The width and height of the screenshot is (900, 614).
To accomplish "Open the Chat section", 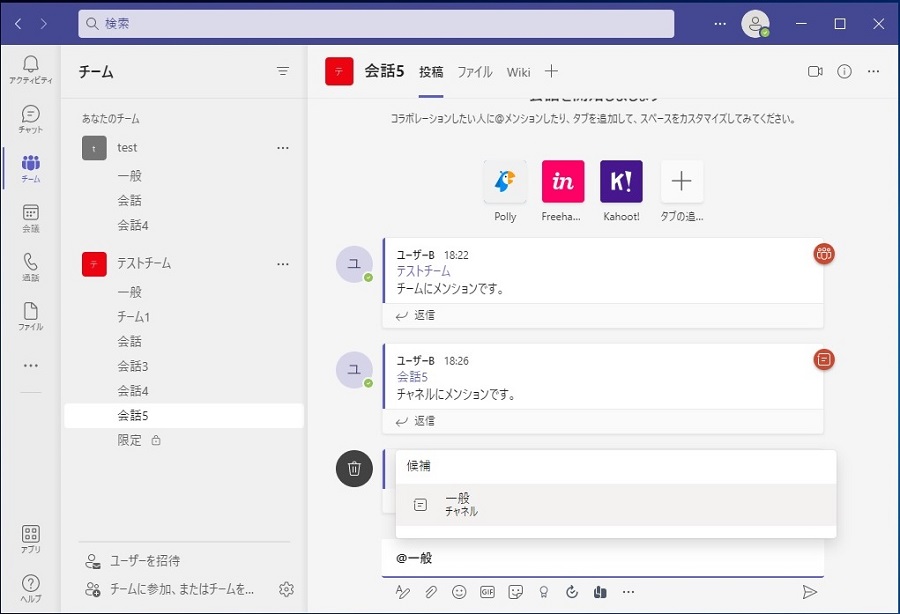I will (30, 119).
